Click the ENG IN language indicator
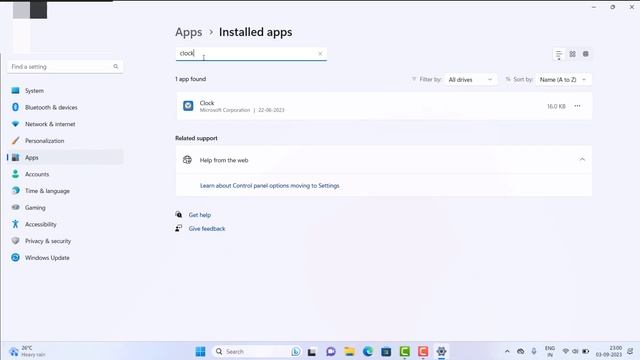640x360 pixels. tap(550, 351)
